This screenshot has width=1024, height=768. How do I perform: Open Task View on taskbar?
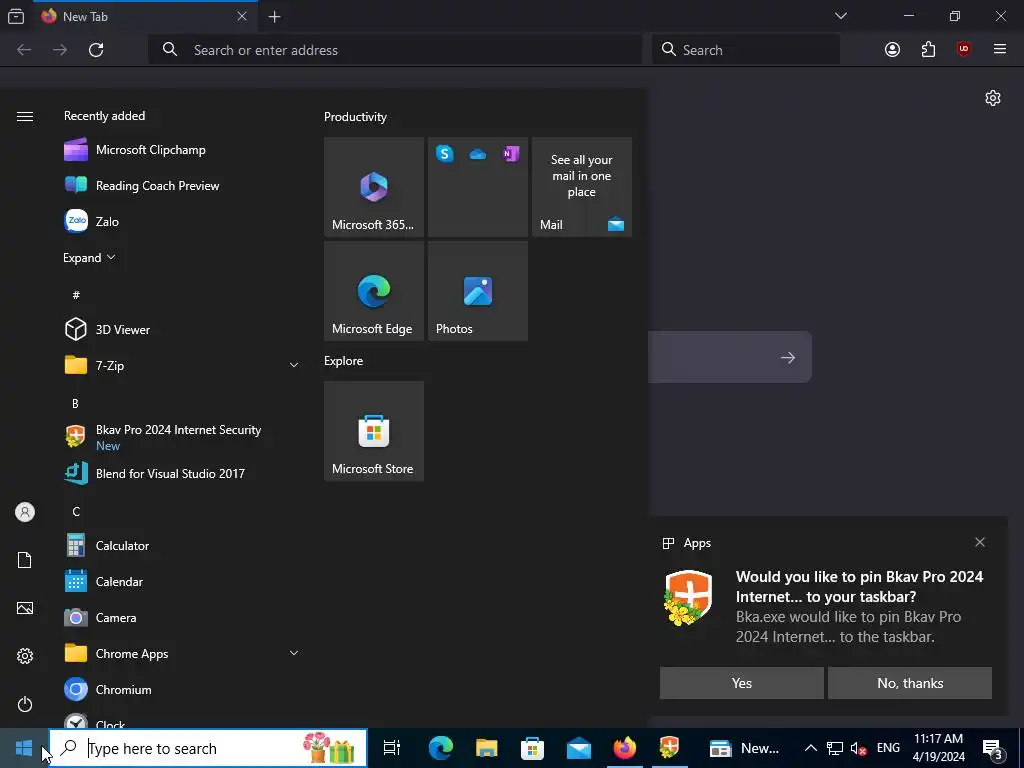(392, 748)
